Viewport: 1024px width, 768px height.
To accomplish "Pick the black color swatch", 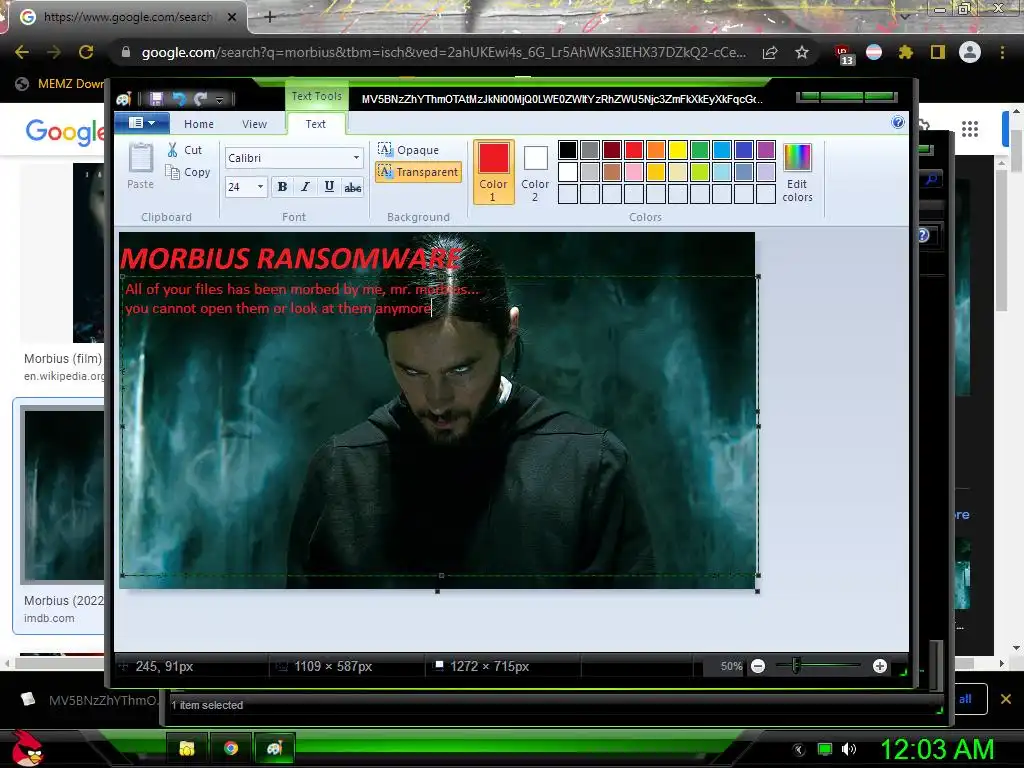I will 568,150.
